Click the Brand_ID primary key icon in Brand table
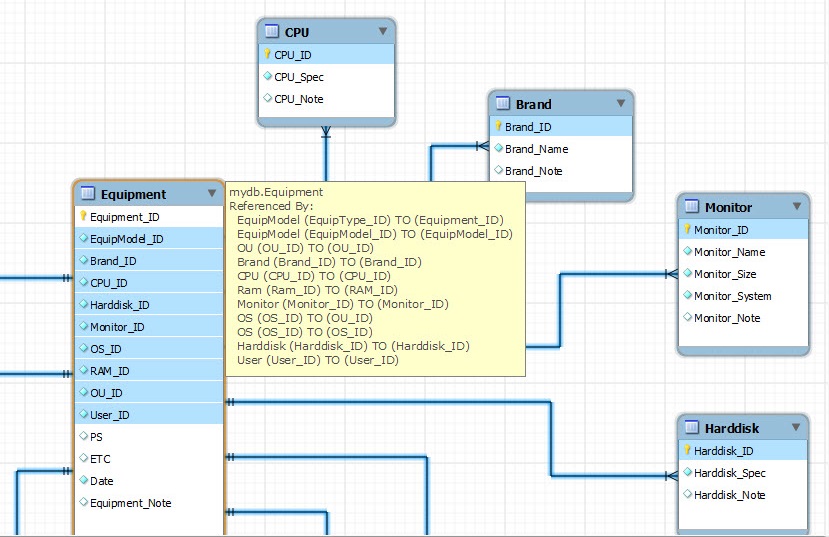This screenshot has height=537, width=829. point(498,126)
